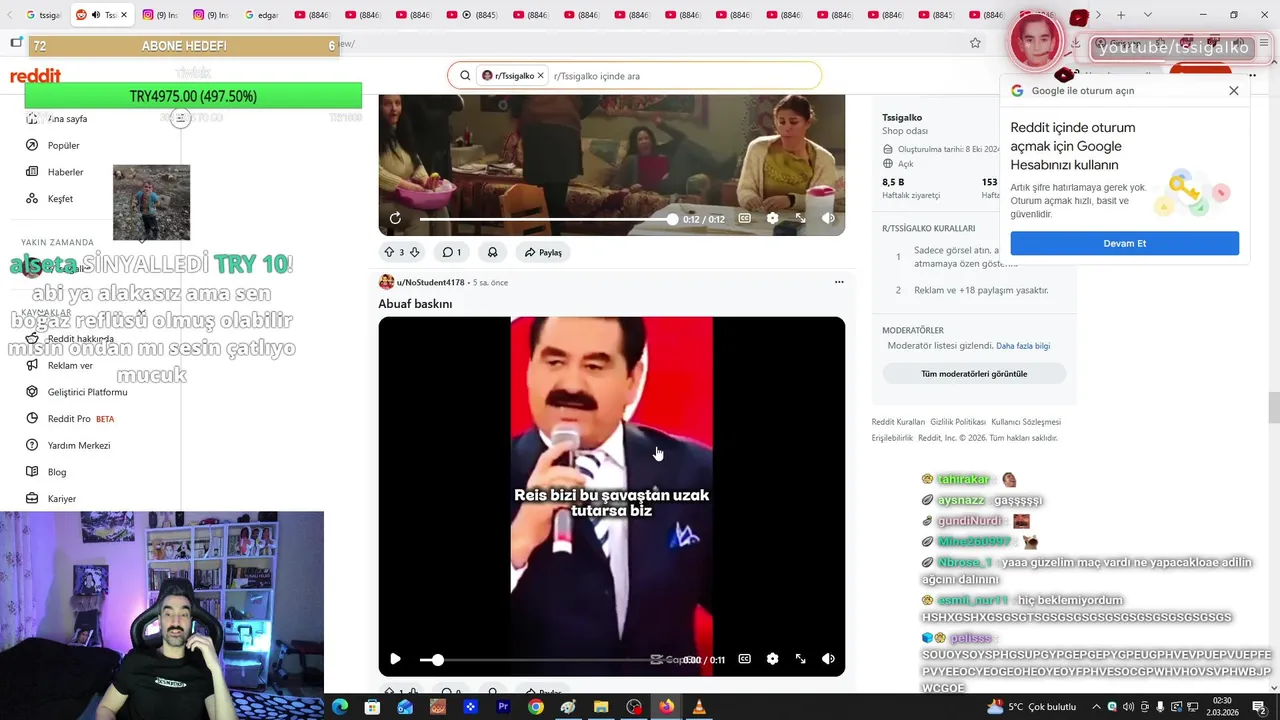The width and height of the screenshot is (1280, 720).
Task: Close the Google sign-in popup
Action: click(x=1234, y=90)
